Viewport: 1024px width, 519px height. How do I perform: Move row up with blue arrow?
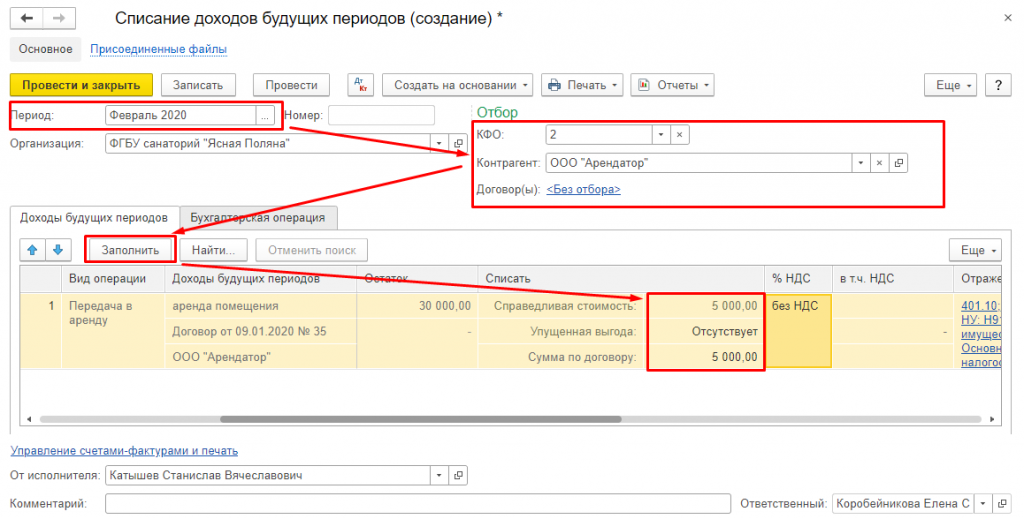tap(31, 249)
